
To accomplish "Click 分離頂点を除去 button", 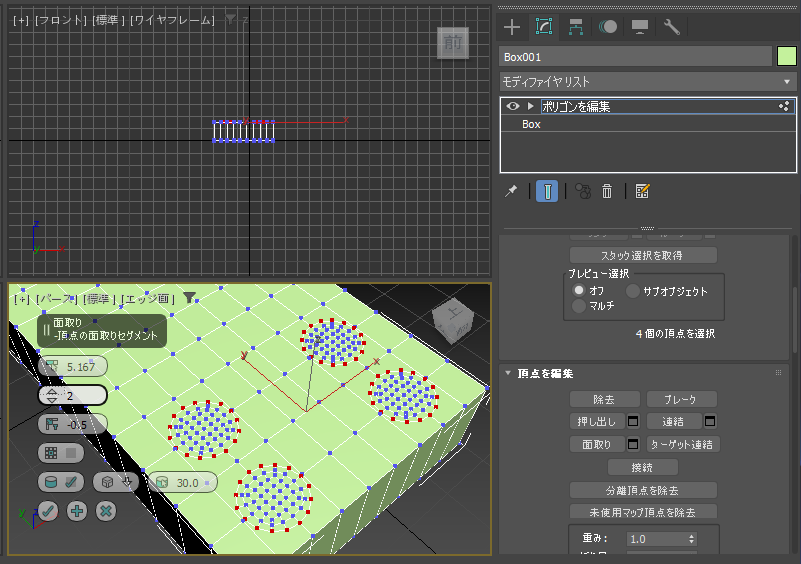I will pos(643,490).
